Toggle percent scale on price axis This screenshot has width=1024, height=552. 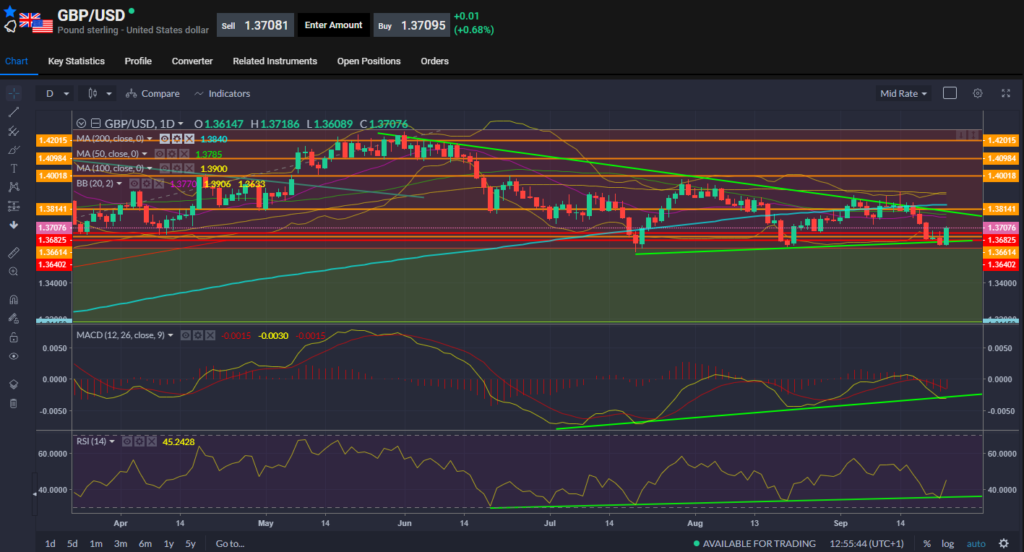coord(927,543)
